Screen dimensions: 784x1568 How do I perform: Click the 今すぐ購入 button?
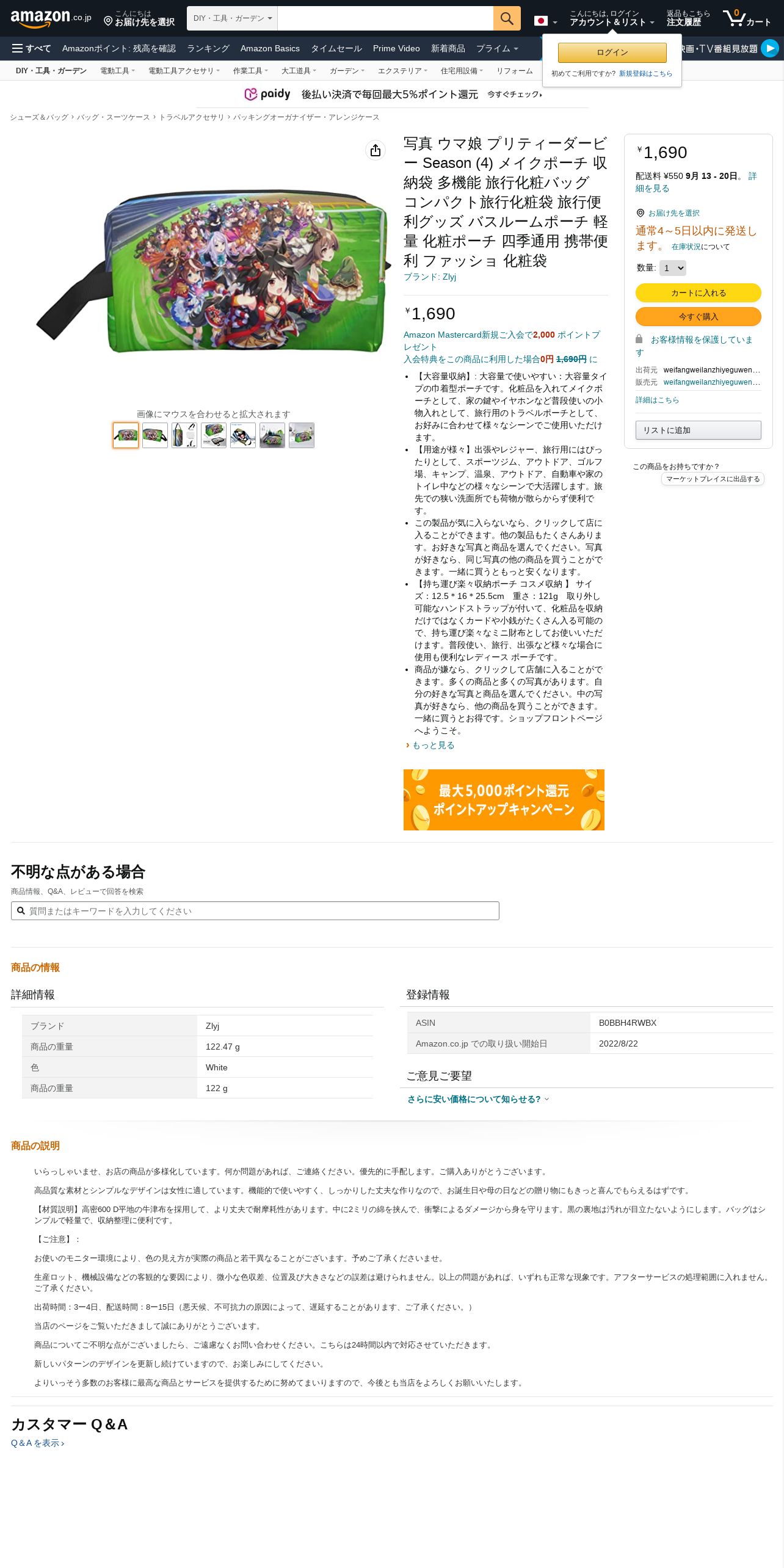coord(699,317)
